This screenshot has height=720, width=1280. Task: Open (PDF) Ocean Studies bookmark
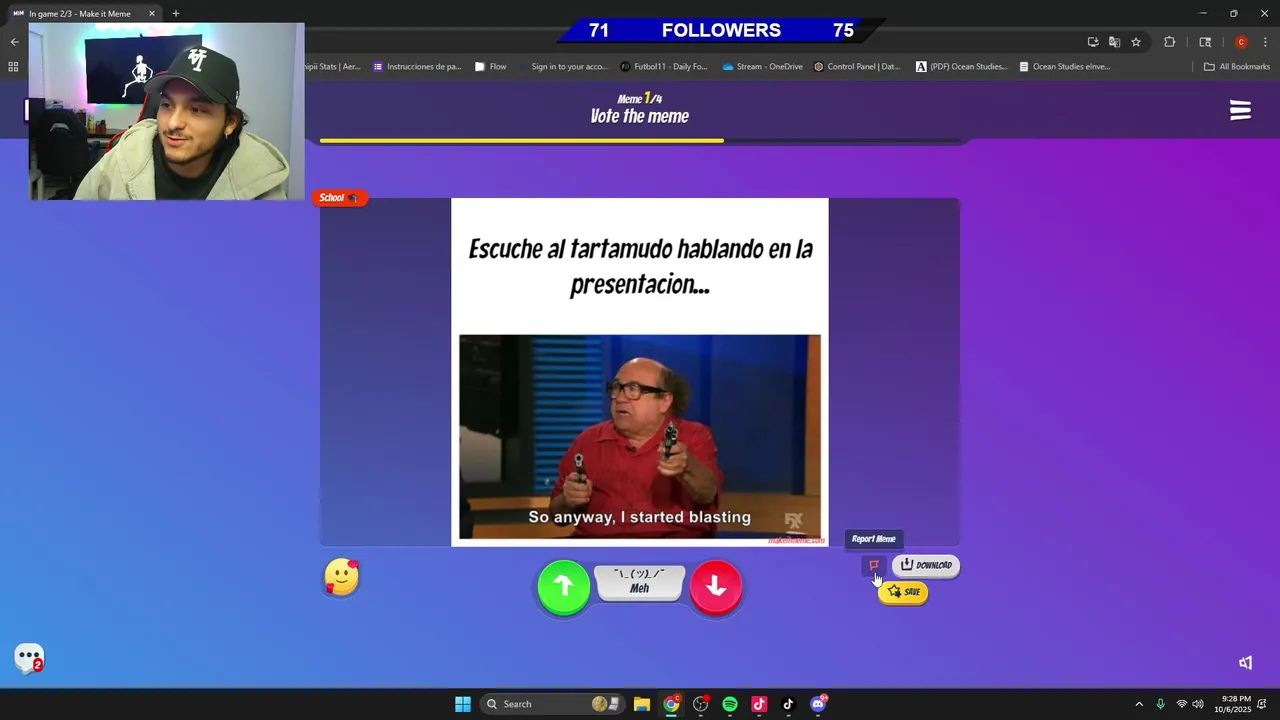click(x=961, y=67)
